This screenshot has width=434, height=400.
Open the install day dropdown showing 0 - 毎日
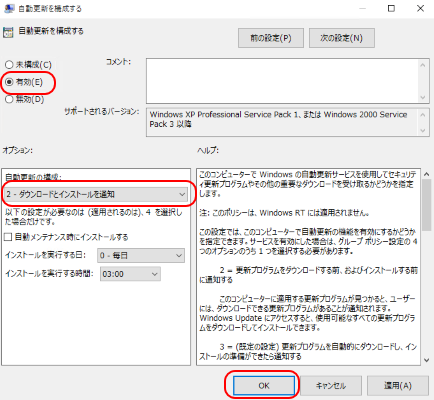[141, 256]
